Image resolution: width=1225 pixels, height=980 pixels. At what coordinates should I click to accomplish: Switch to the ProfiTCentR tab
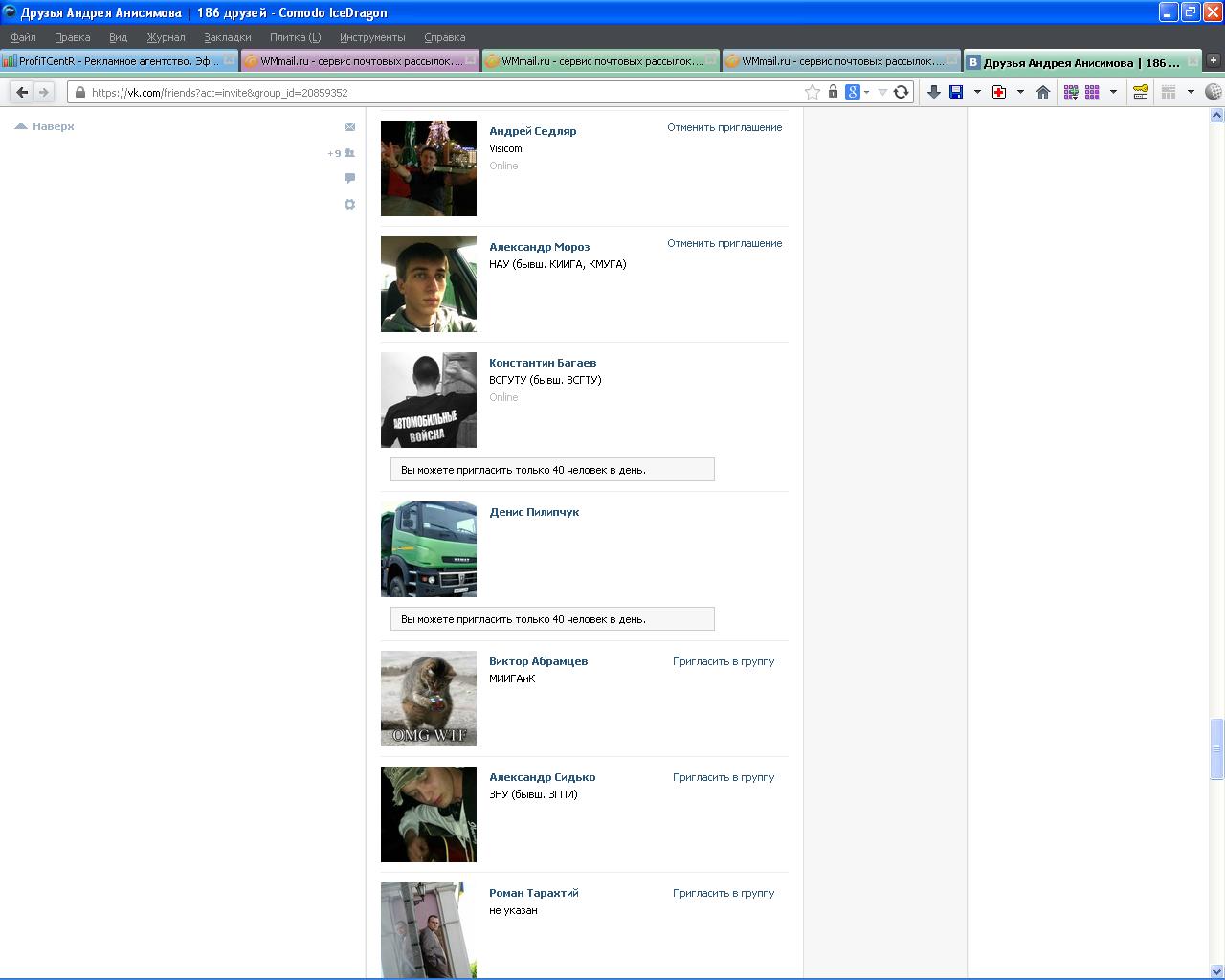pyautogui.click(x=119, y=60)
